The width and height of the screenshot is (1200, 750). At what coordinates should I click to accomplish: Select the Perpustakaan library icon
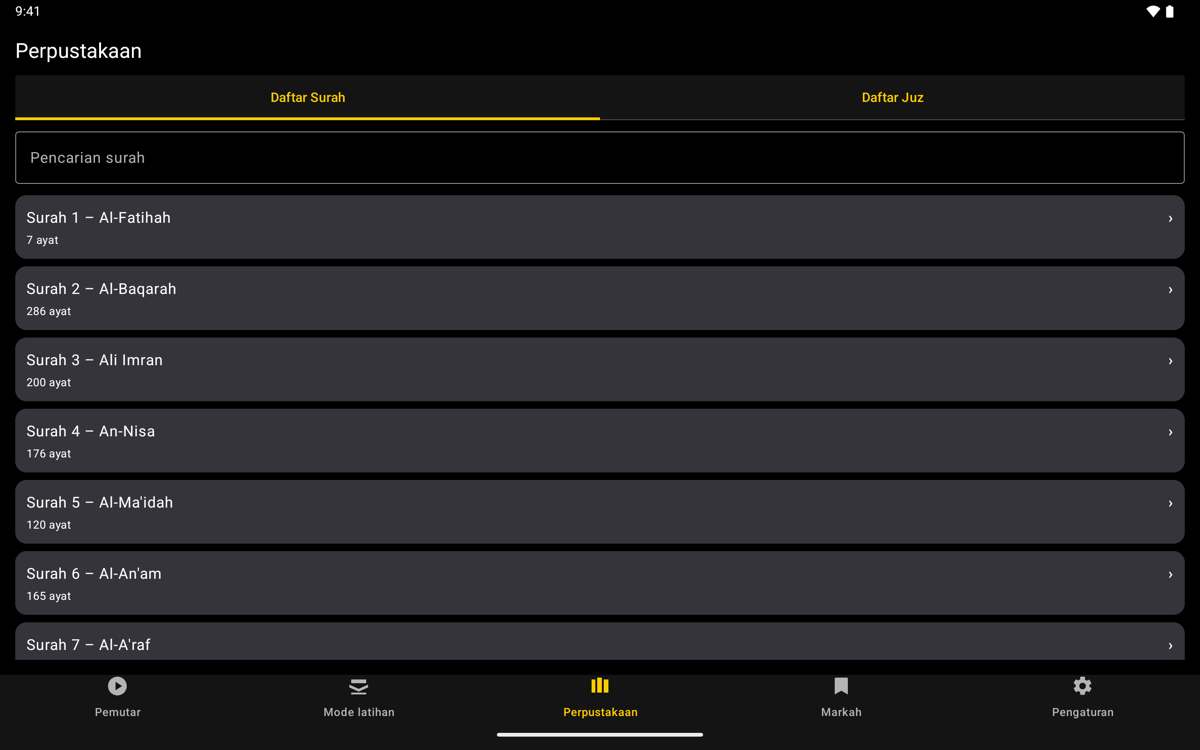pyautogui.click(x=600, y=686)
